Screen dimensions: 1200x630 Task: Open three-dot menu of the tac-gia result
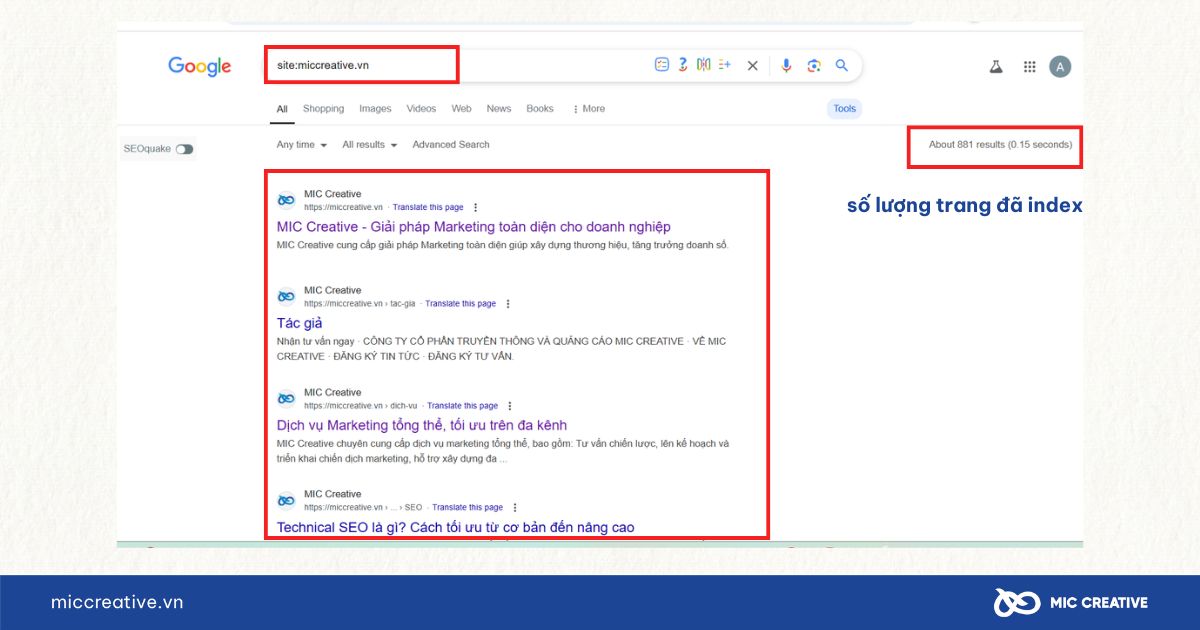(507, 303)
